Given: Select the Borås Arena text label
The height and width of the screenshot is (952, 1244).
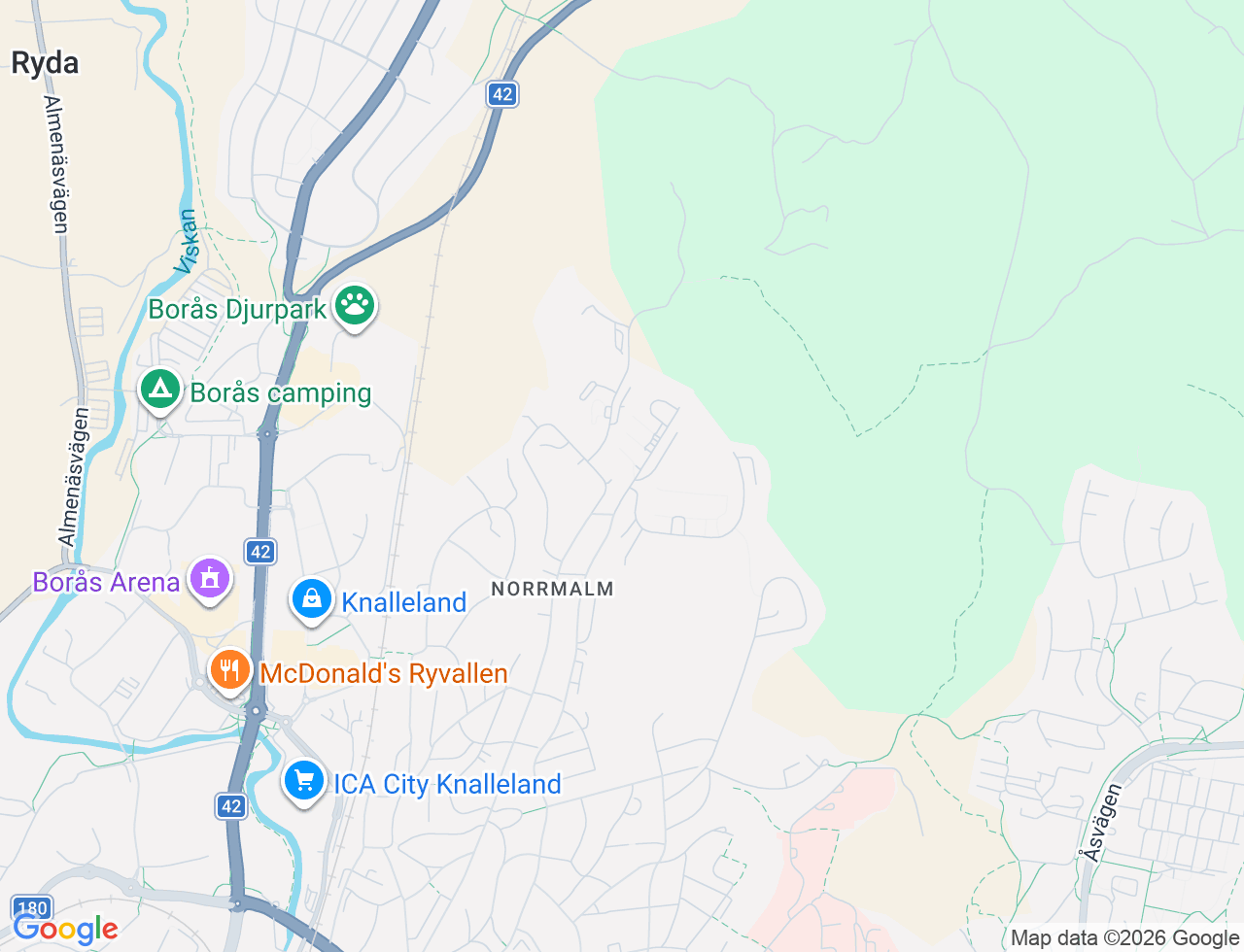Looking at the screenshot, I should [x=106, y=582].
